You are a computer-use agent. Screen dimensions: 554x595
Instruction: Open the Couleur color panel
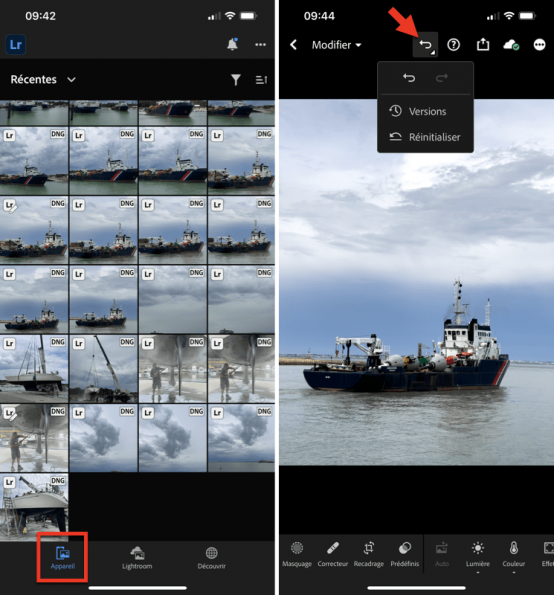514,554
